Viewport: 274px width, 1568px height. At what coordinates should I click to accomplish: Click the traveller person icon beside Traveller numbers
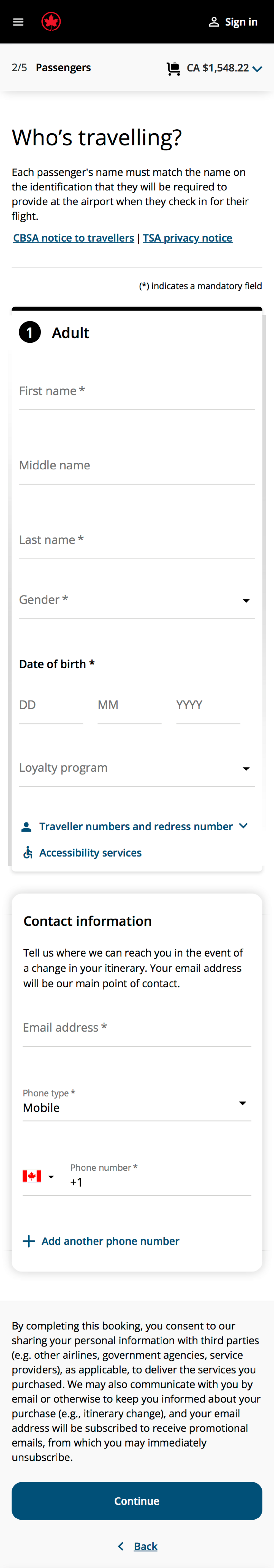27,826
